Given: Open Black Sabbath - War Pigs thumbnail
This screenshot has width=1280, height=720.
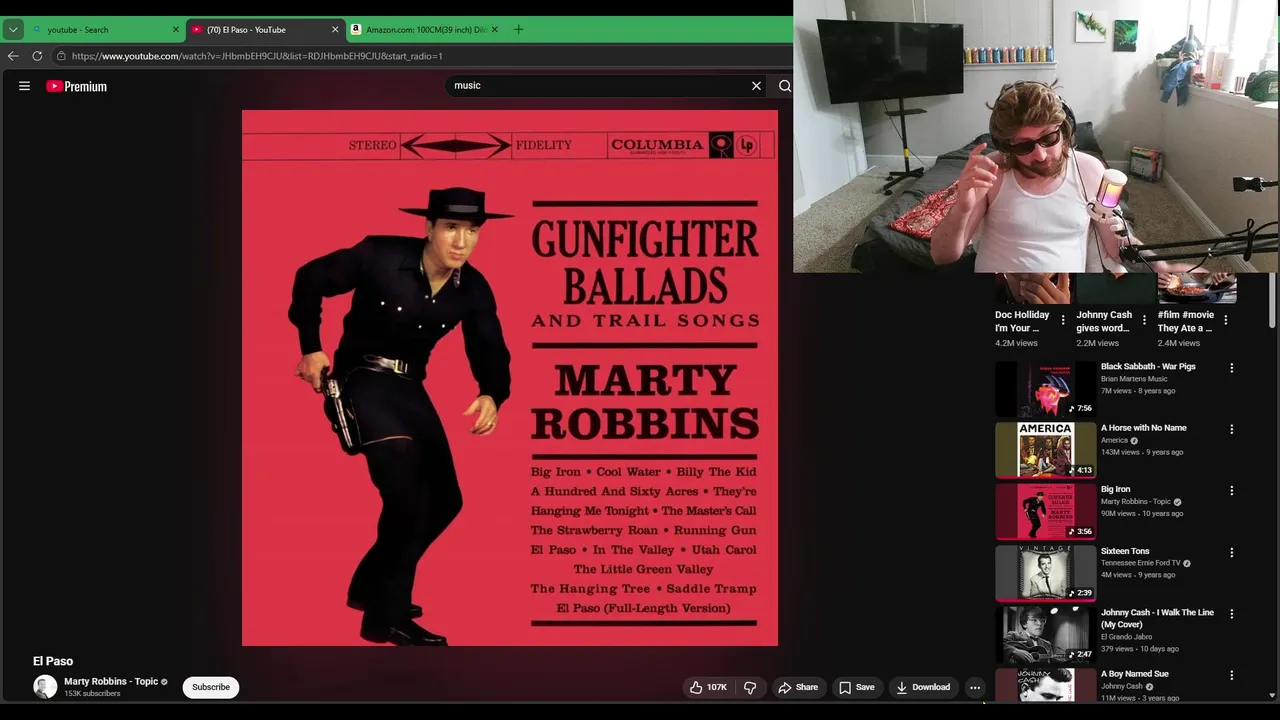Looking at the screenshot, I should point(1045,389).
